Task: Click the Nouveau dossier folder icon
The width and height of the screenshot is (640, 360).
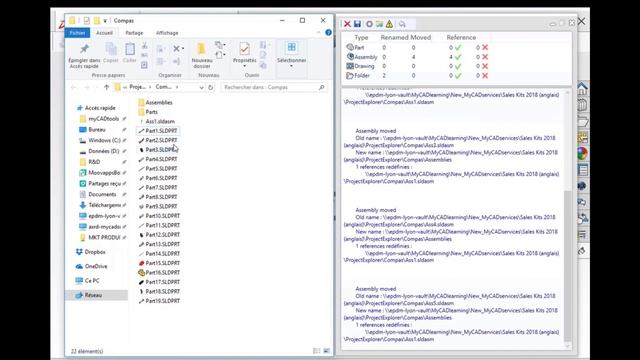Action: pos(201,49)
